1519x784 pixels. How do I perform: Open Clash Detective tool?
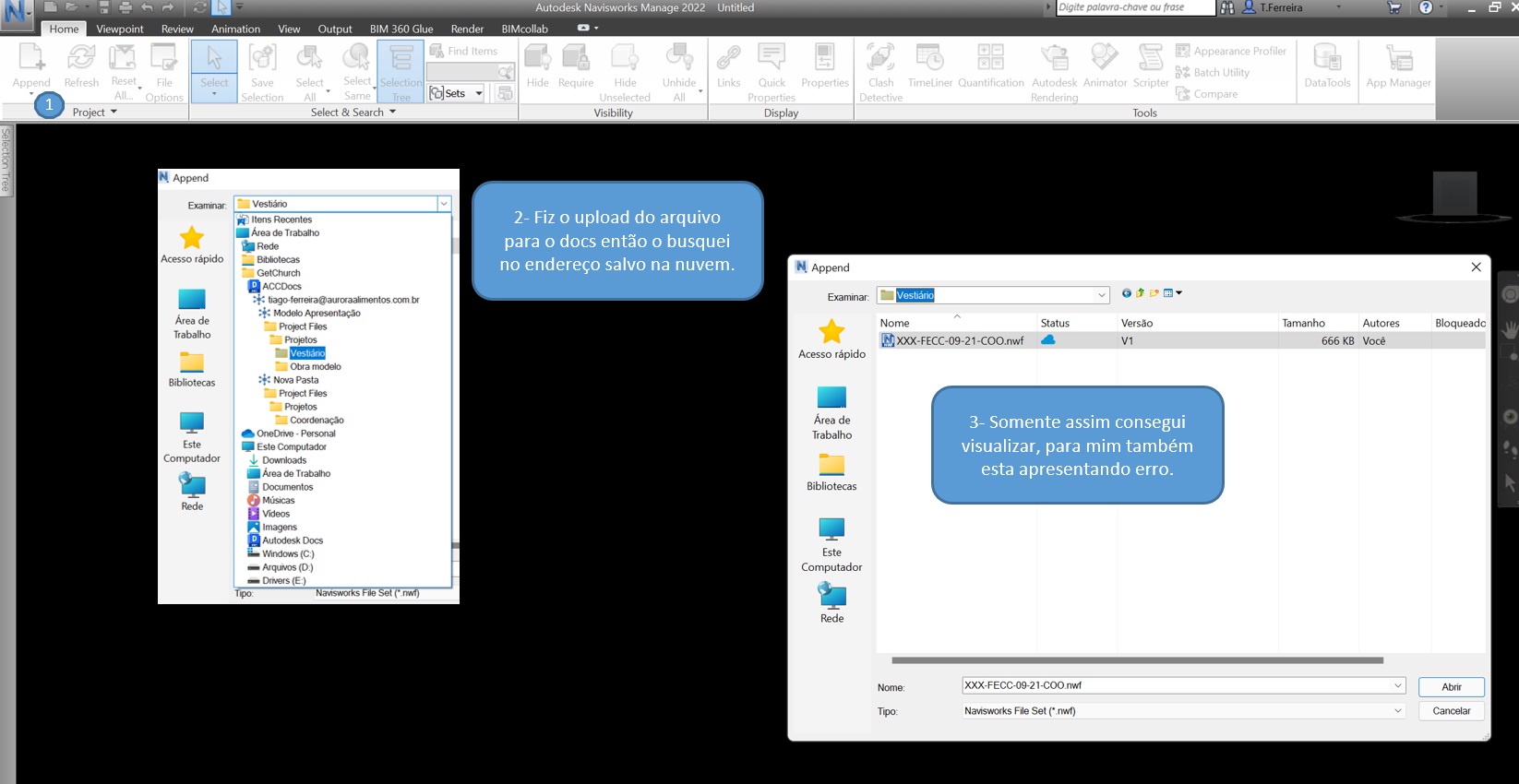pos(880,72)
